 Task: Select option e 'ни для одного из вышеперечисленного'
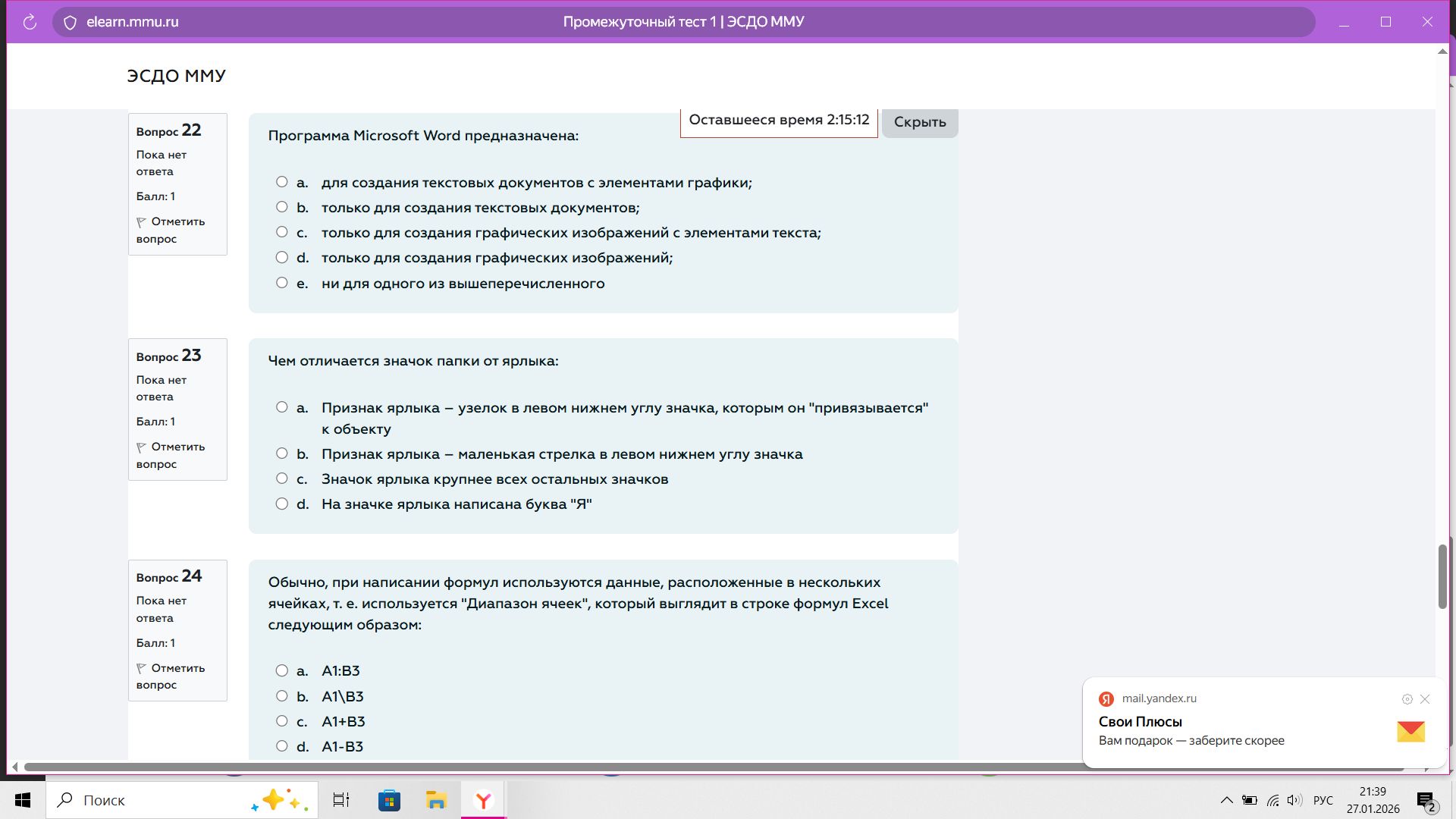[x=282, y=283]
